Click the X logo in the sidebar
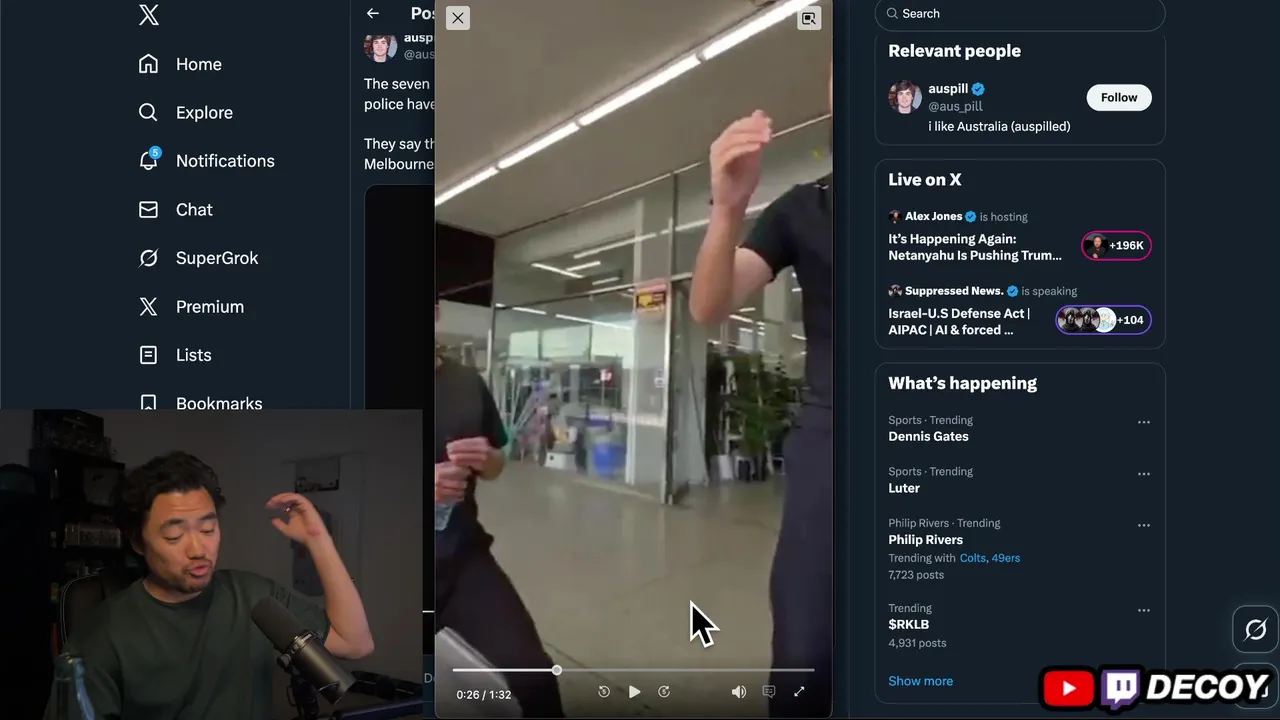1280x720 pixels. point(148,14)
